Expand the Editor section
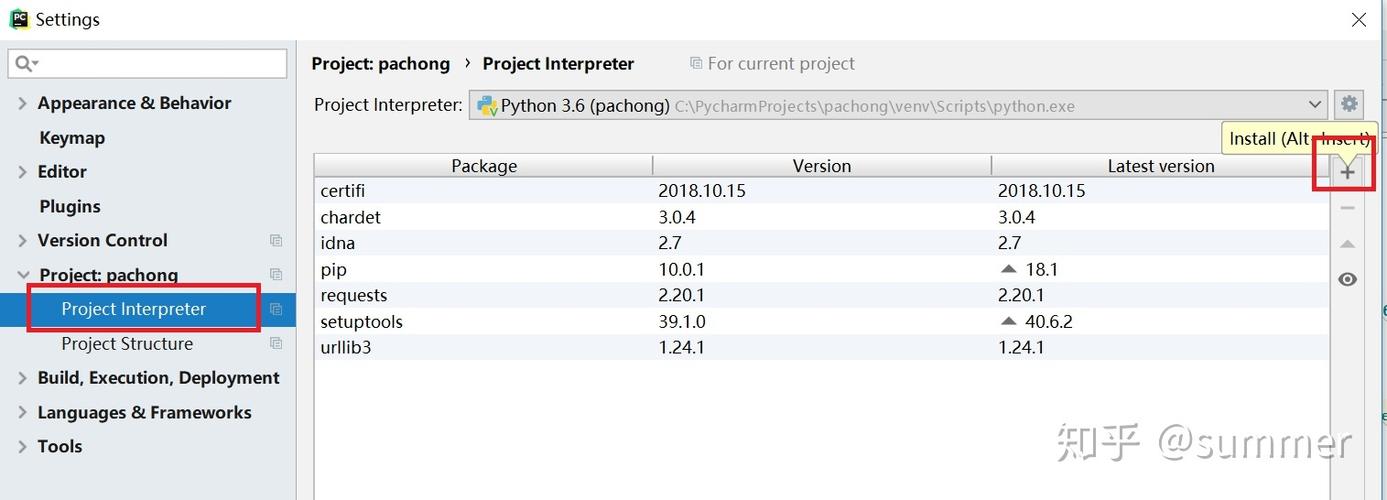The image size is (1387, 500). click(x=22, y=172)
